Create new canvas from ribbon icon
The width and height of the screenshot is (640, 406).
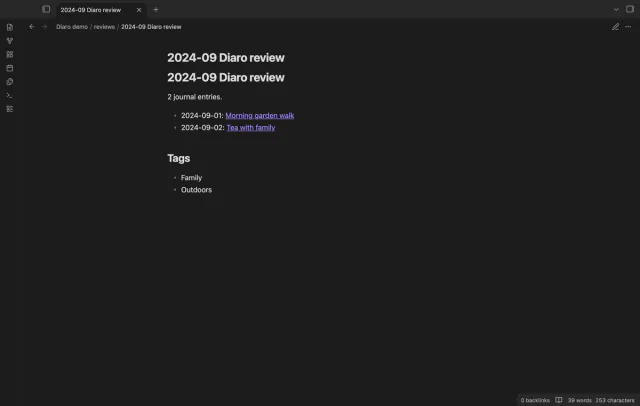[10, 54]
